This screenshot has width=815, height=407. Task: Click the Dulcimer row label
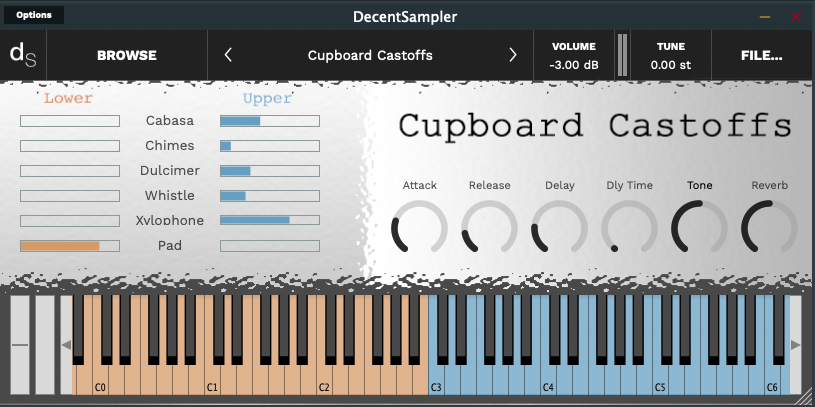coord(170,170)
